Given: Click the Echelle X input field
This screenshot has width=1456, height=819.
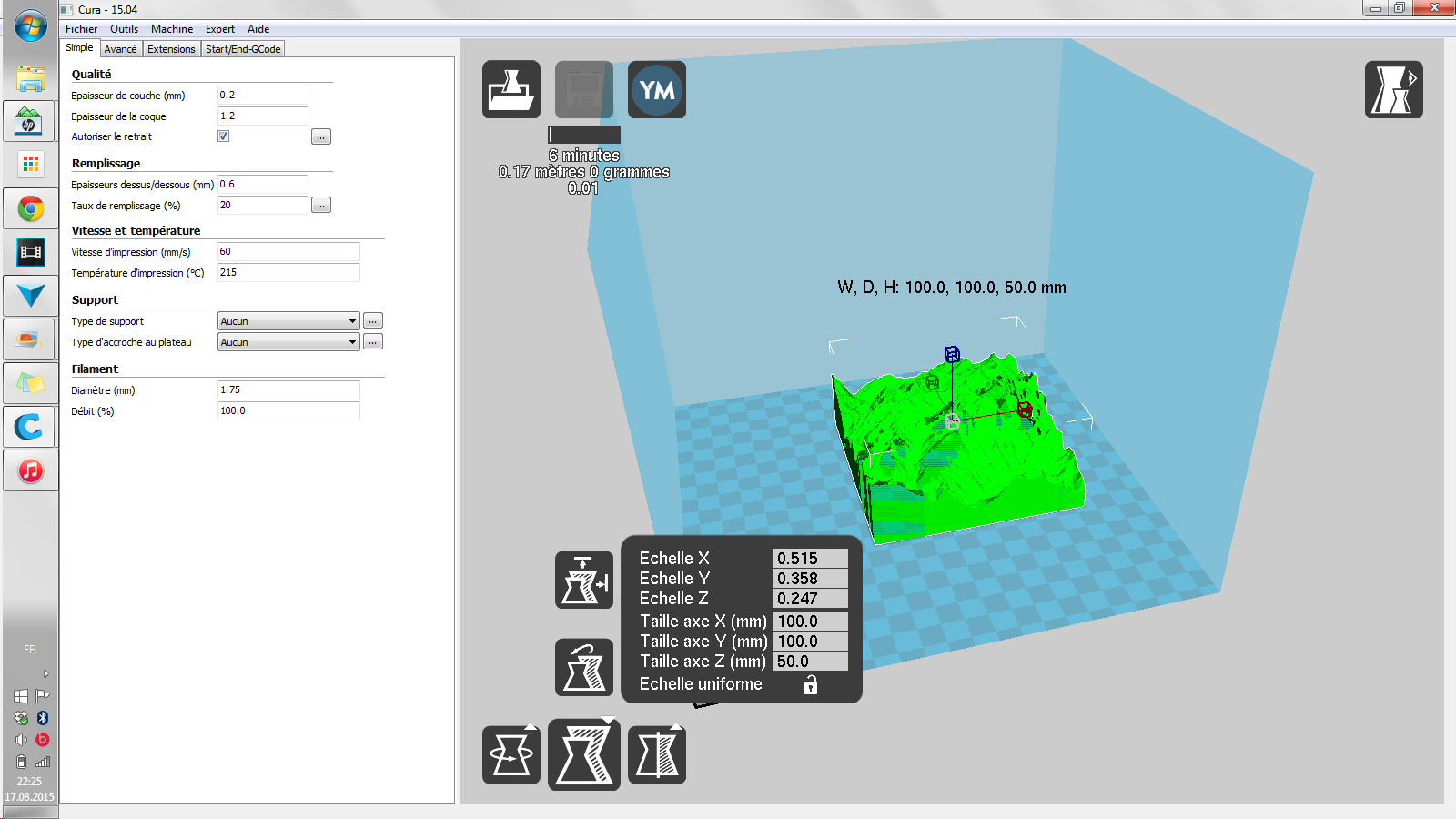Looking at the screenshot, I should tap(809, 559).
